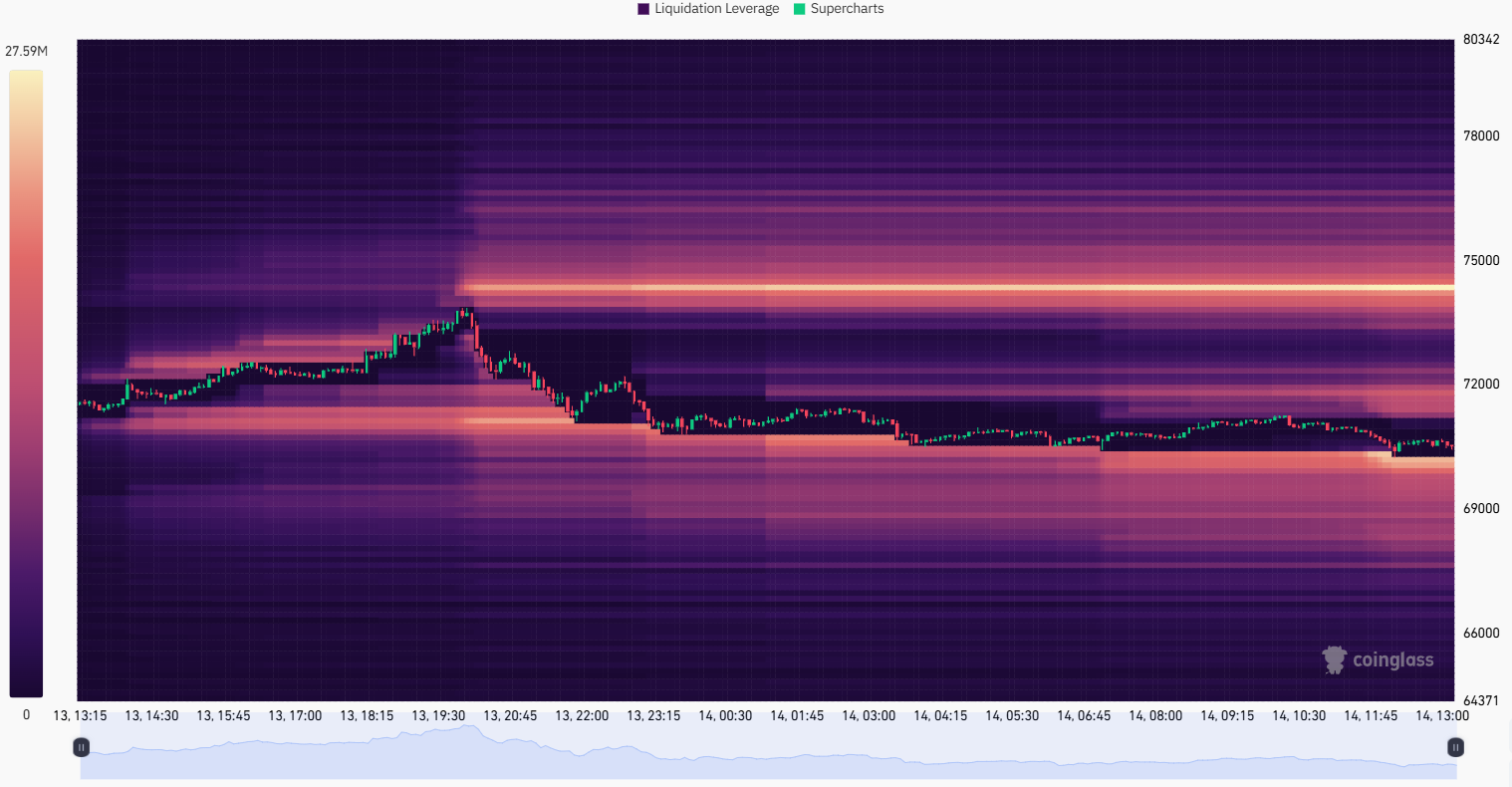Grab the right zoom range handle

click(x=1455, y=747)
